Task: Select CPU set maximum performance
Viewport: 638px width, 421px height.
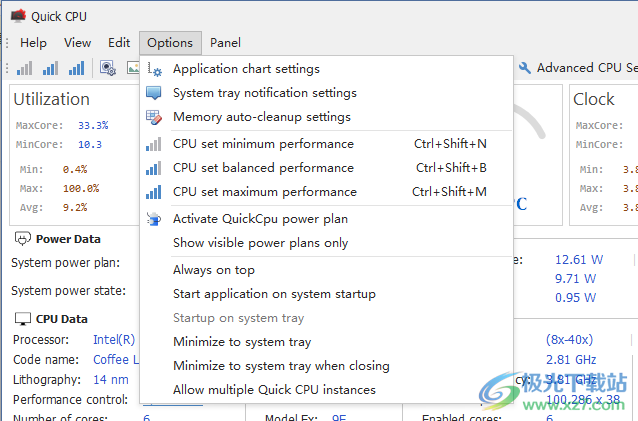Action: pos(326,192)
